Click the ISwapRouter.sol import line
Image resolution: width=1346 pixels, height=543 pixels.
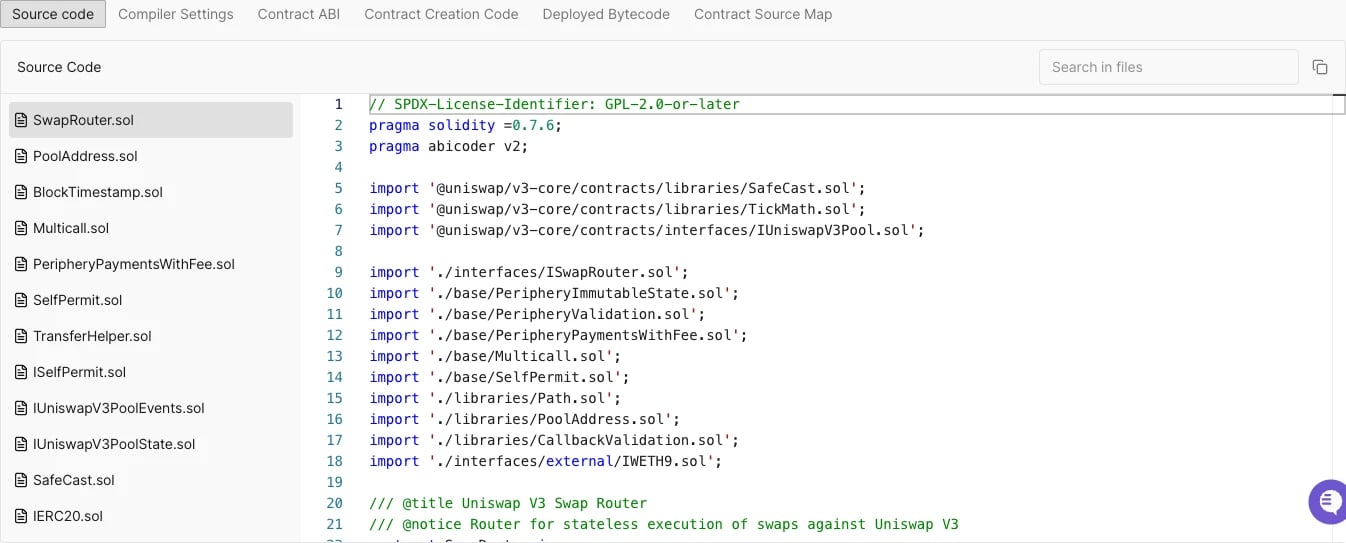(x=529, y=272)
